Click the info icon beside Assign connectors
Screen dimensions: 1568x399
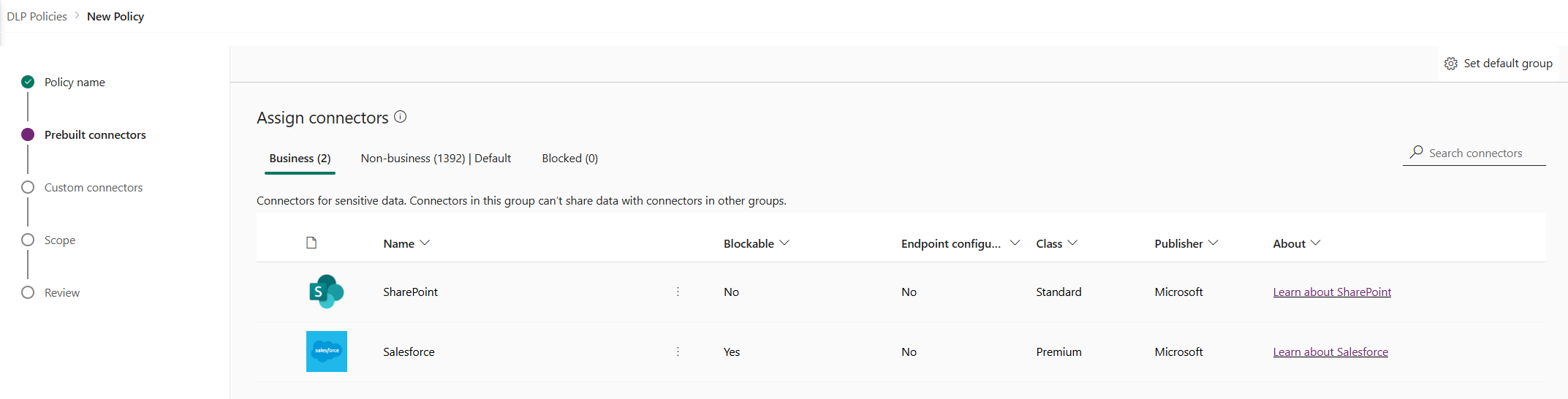click(x=401, y=117)
